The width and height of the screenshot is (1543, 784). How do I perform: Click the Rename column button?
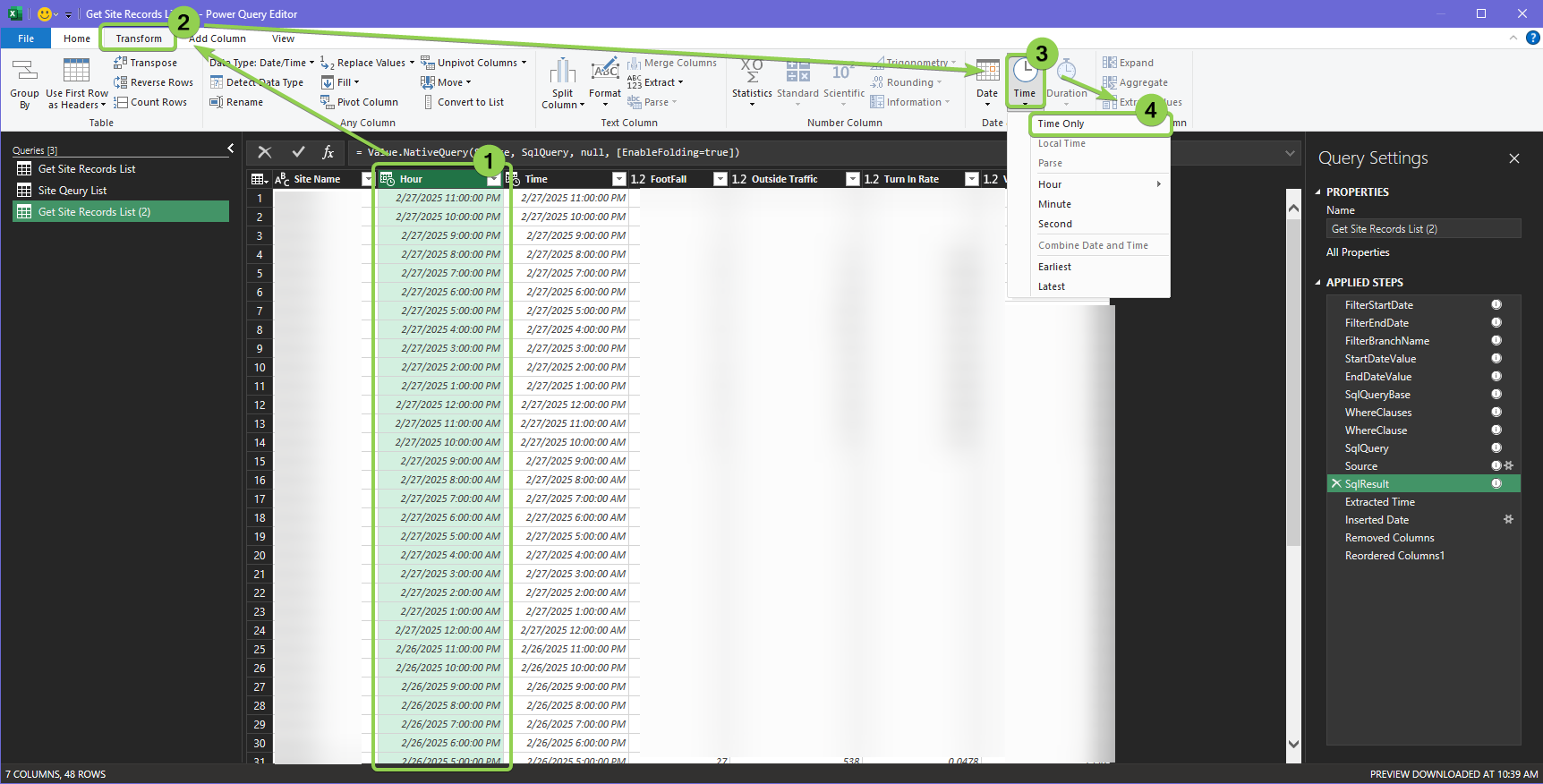(236, 102)
